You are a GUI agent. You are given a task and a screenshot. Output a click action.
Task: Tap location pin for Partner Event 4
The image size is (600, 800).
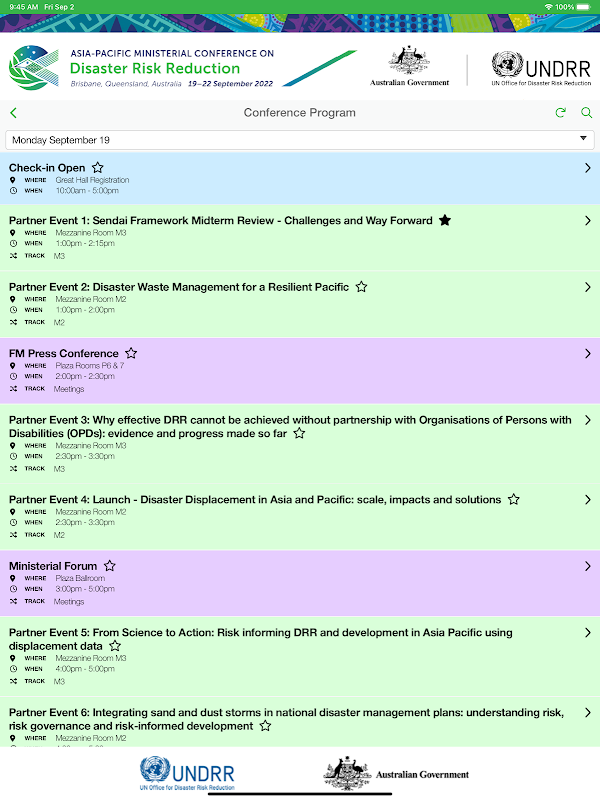click(x=13, y=512)
